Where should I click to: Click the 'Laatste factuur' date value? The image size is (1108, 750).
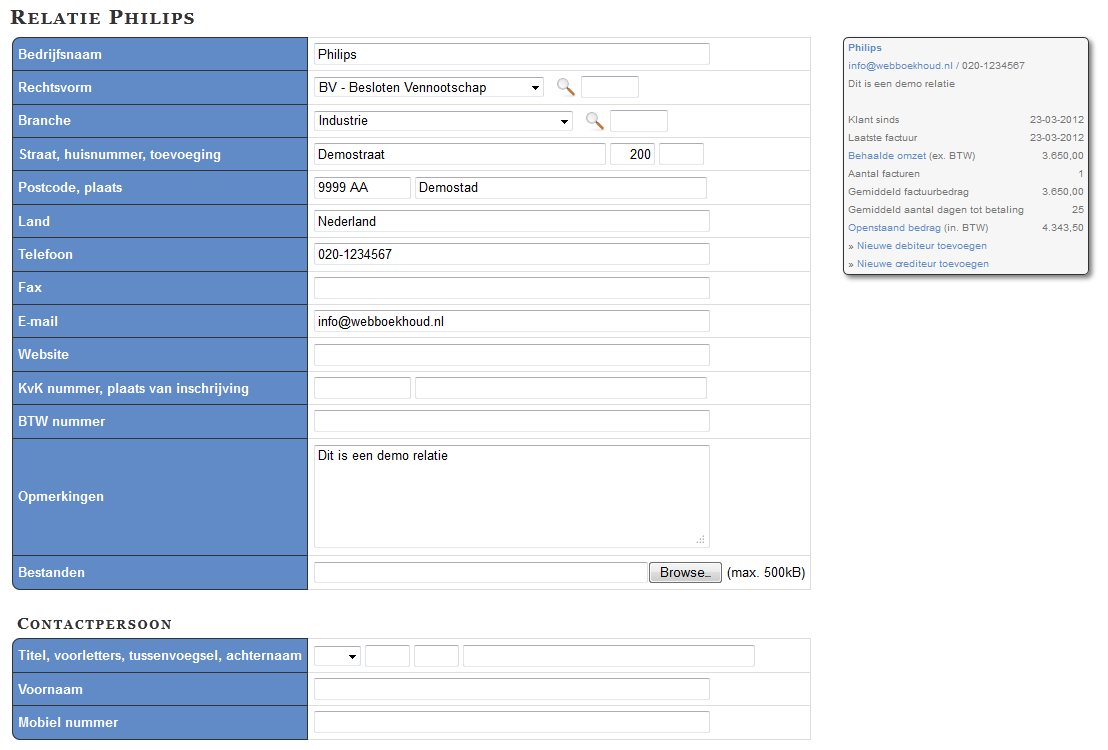click(x=1056, y=138)
